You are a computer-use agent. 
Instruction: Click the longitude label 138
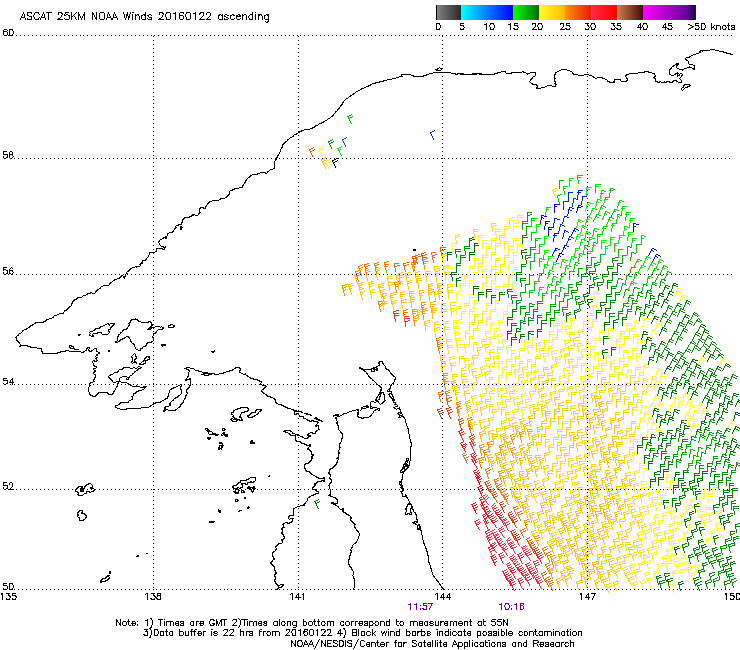pyautogui.click(x=153, y=597)
